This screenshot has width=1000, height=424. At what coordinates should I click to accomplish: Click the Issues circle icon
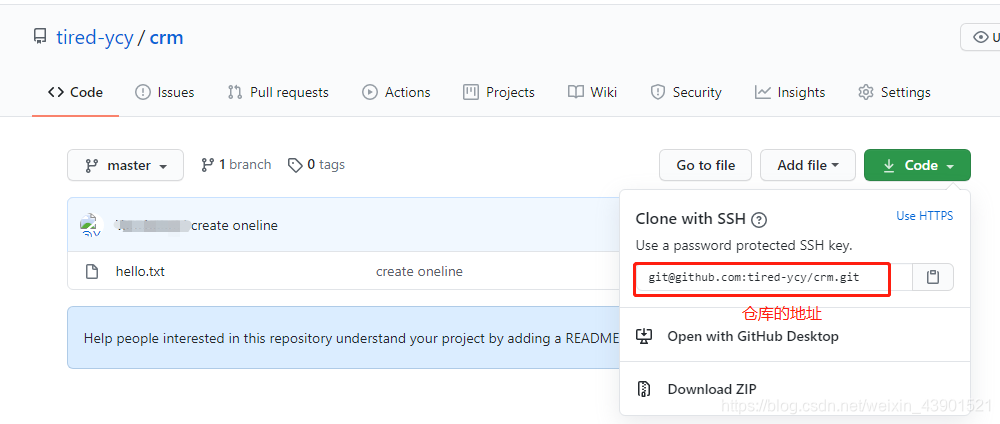coord(143,92)
